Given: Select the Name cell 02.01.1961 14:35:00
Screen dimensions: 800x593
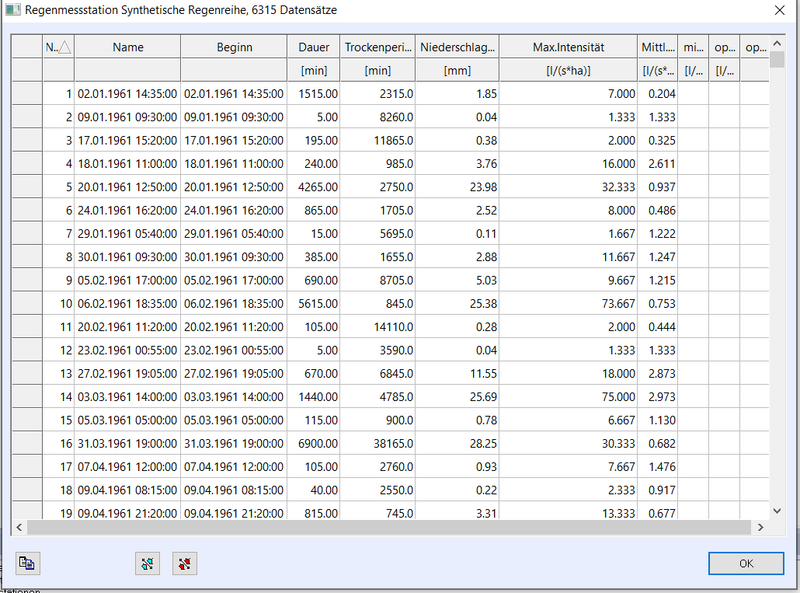Looking at the screenshot, I should pyautogui.click(x=128, y=94).
